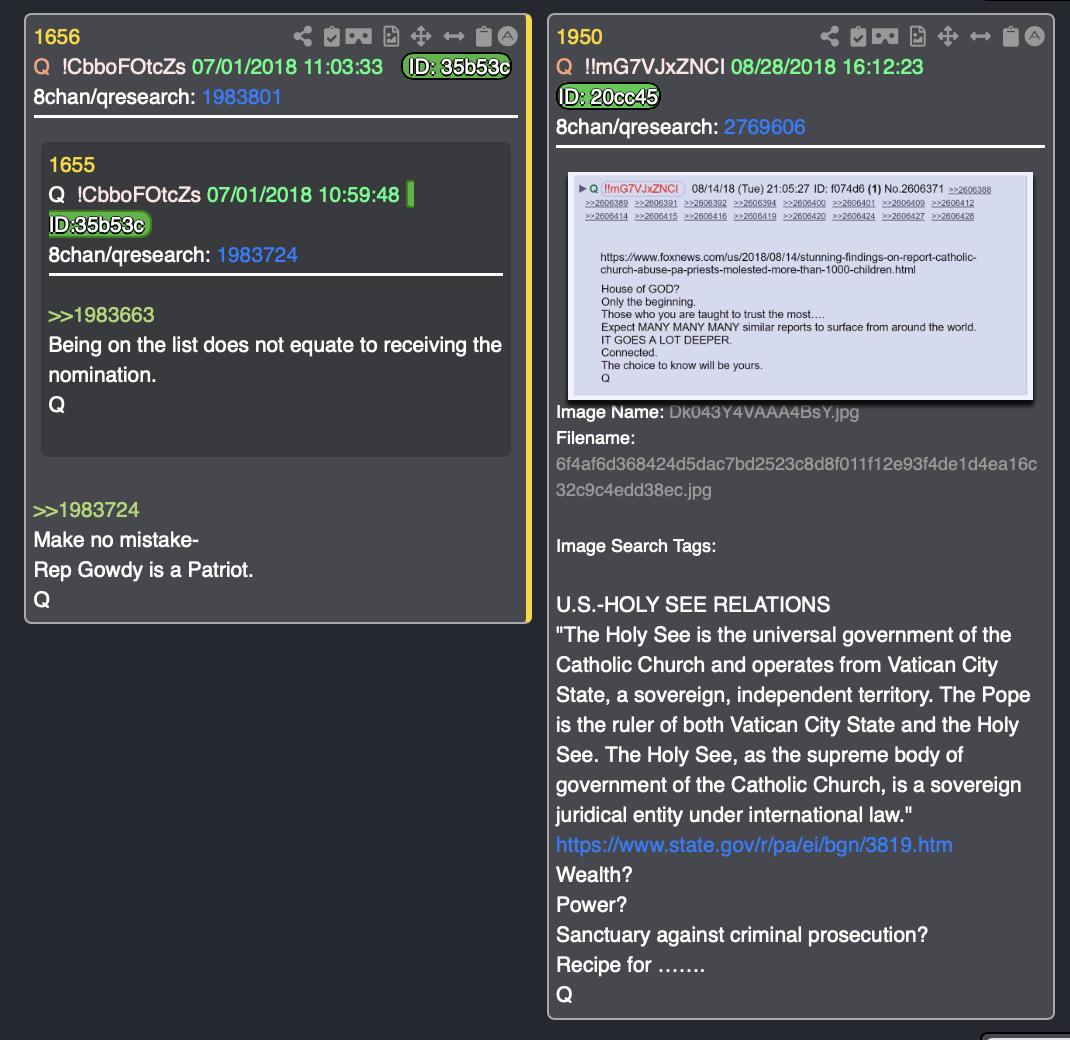
Task: Open the embedded Fox News post screenshot thumbnail
Action: click(800, 286)
